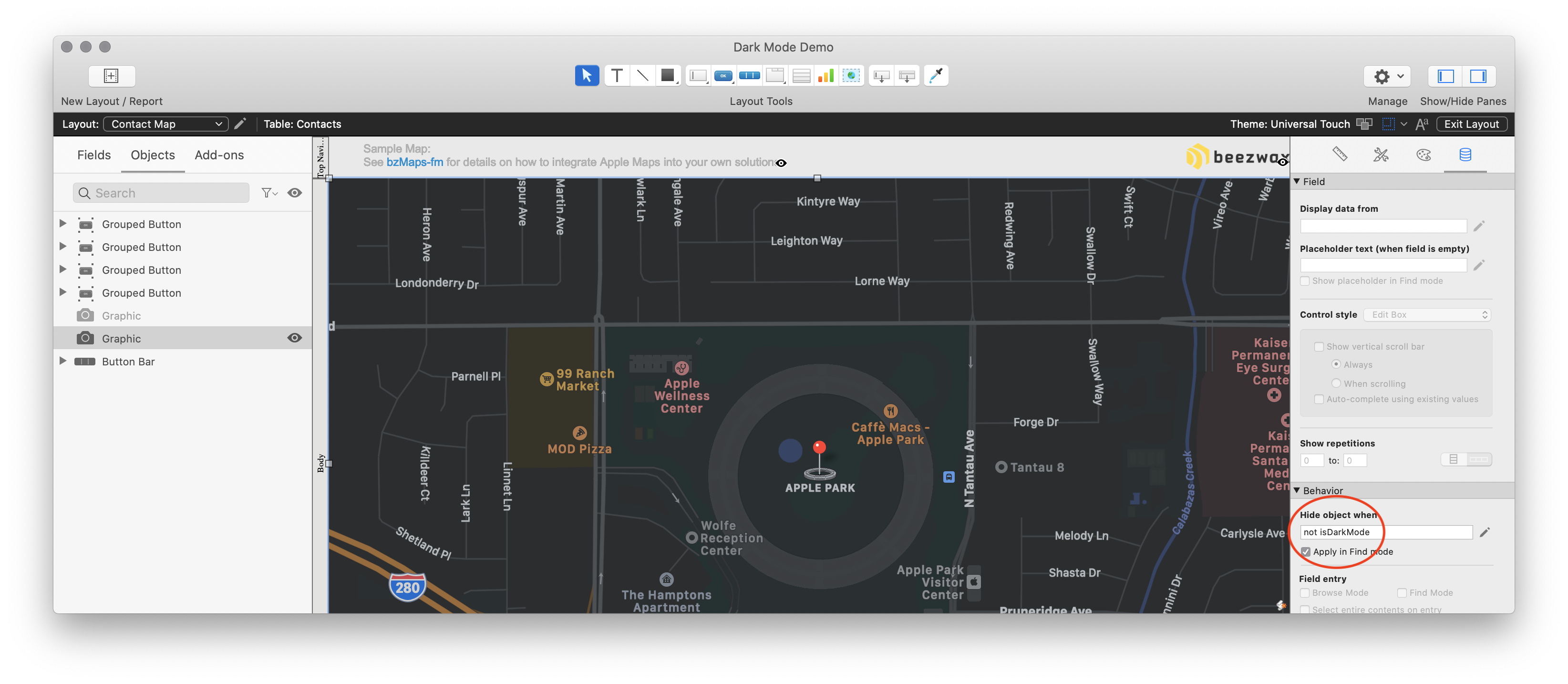Expand the Button Bar tree item
Screen dimensions: 1568x684
(62, 361)
